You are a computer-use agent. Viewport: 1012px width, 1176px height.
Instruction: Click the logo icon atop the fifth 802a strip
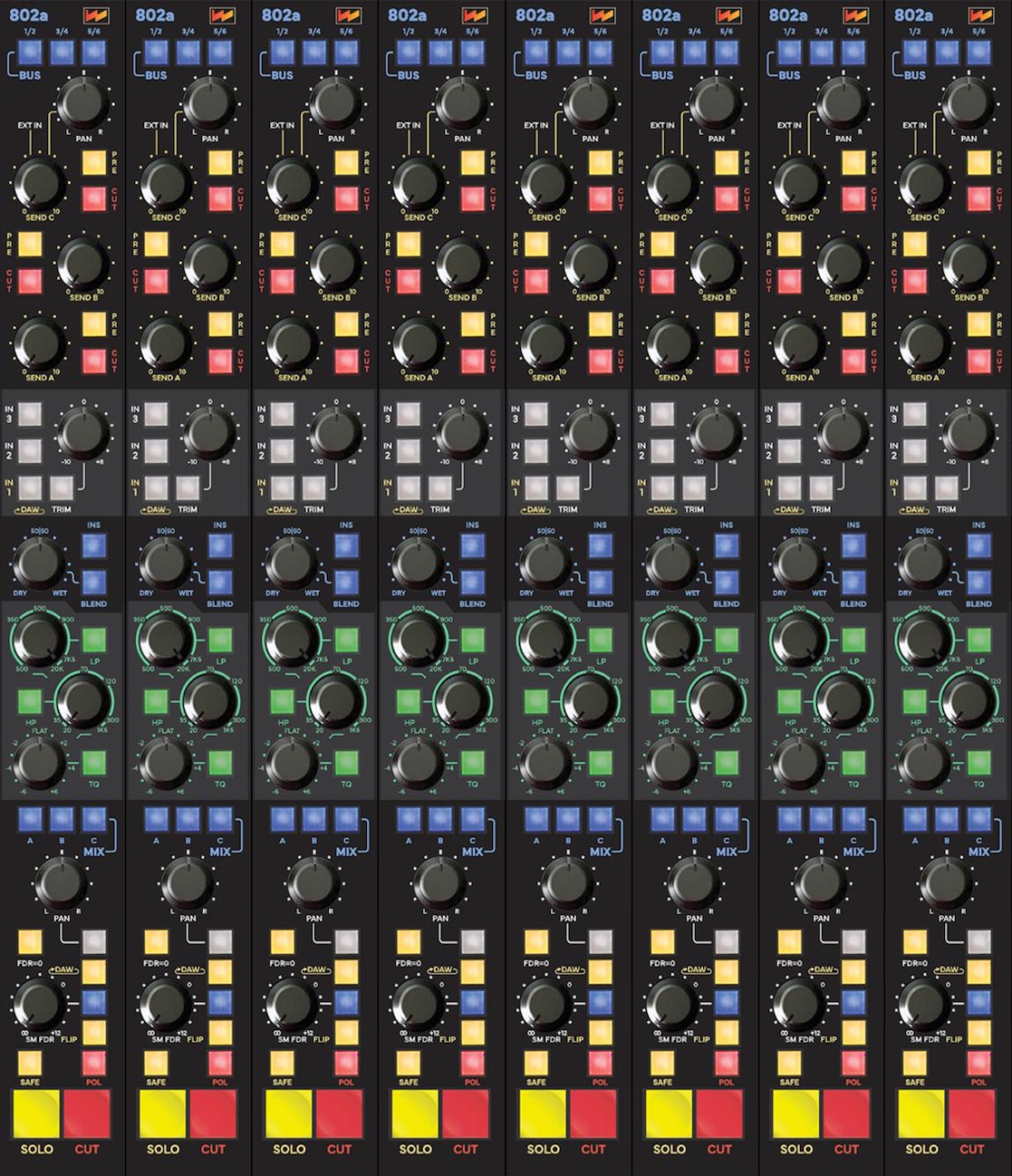[x=602, y=15]
